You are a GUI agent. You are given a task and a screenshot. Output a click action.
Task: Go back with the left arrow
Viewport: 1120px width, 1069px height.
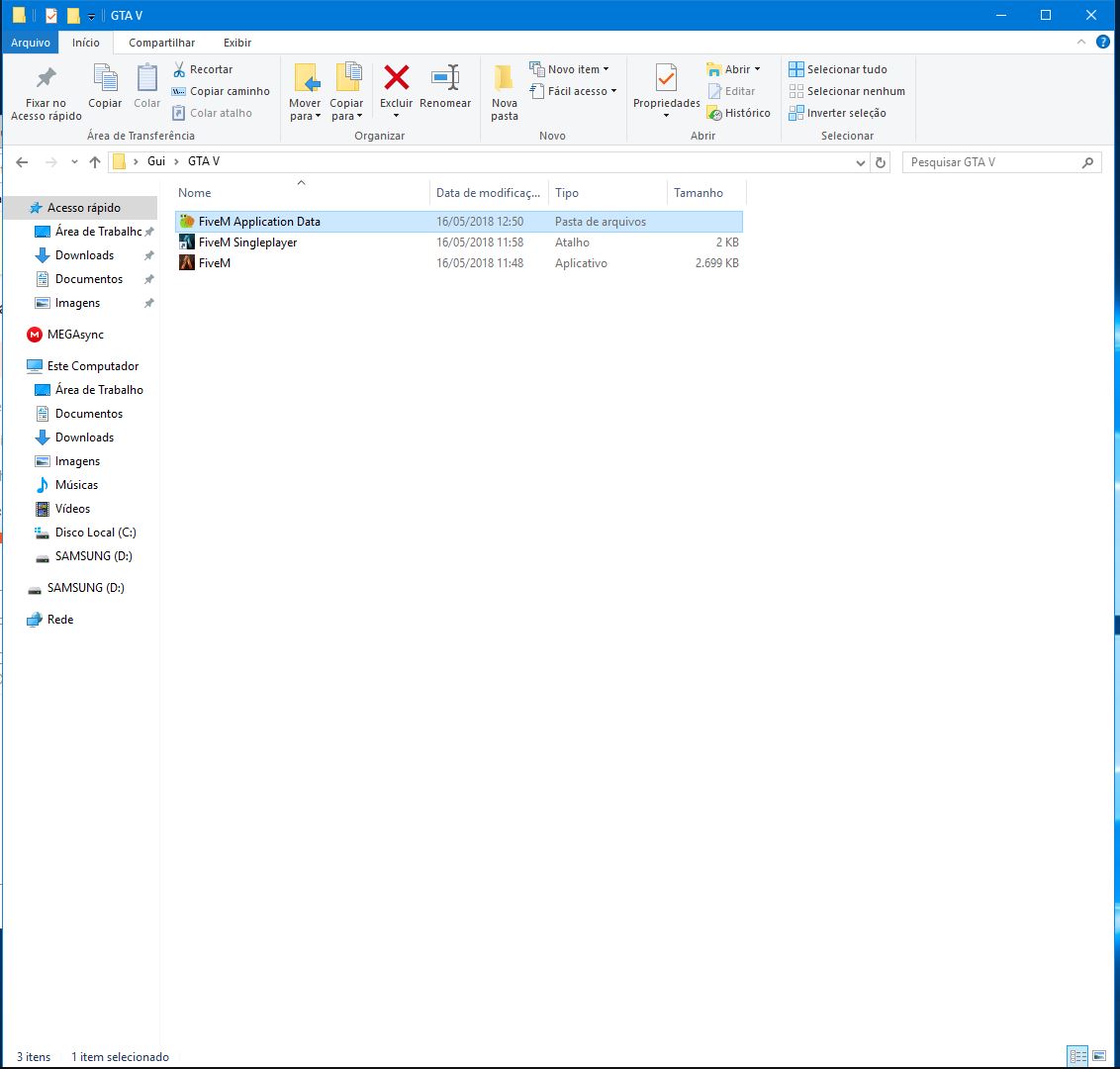22,162
